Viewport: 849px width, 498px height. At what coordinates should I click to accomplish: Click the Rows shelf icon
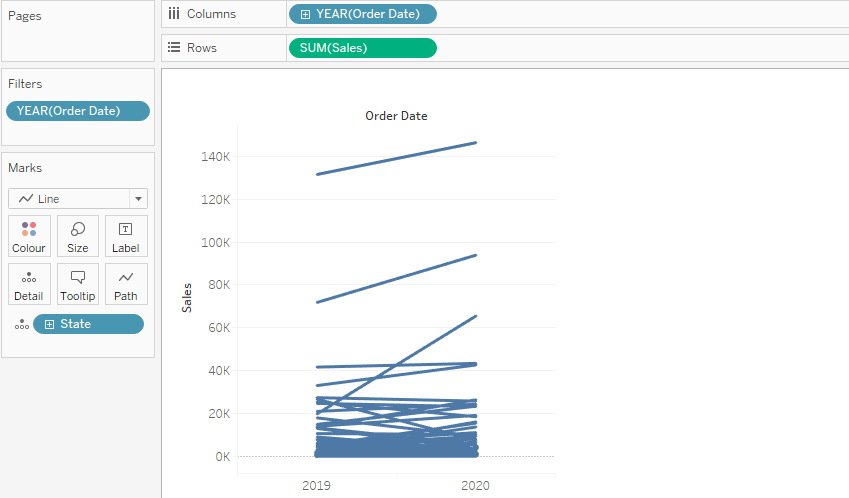tap(174, 47)
